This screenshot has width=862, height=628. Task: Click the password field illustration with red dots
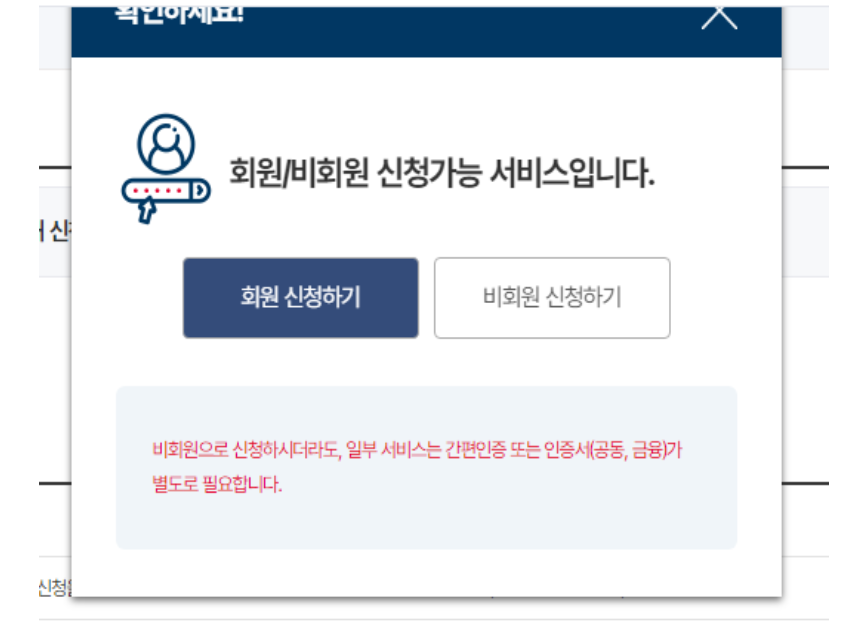click(166, 191)
